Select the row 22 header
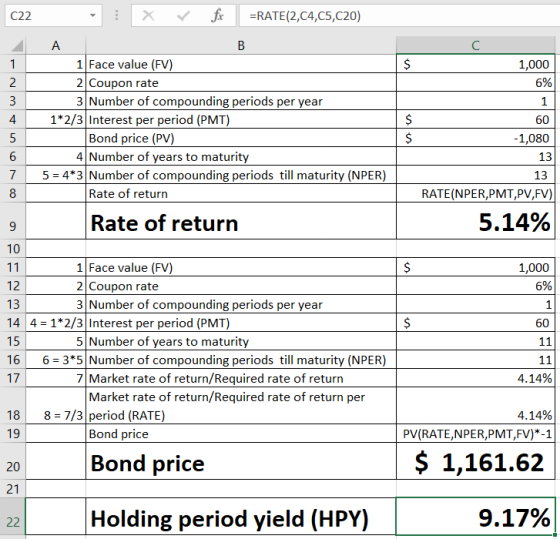Image resolution: width=560 pixels, height=539 pixels. tap(13, 516)
